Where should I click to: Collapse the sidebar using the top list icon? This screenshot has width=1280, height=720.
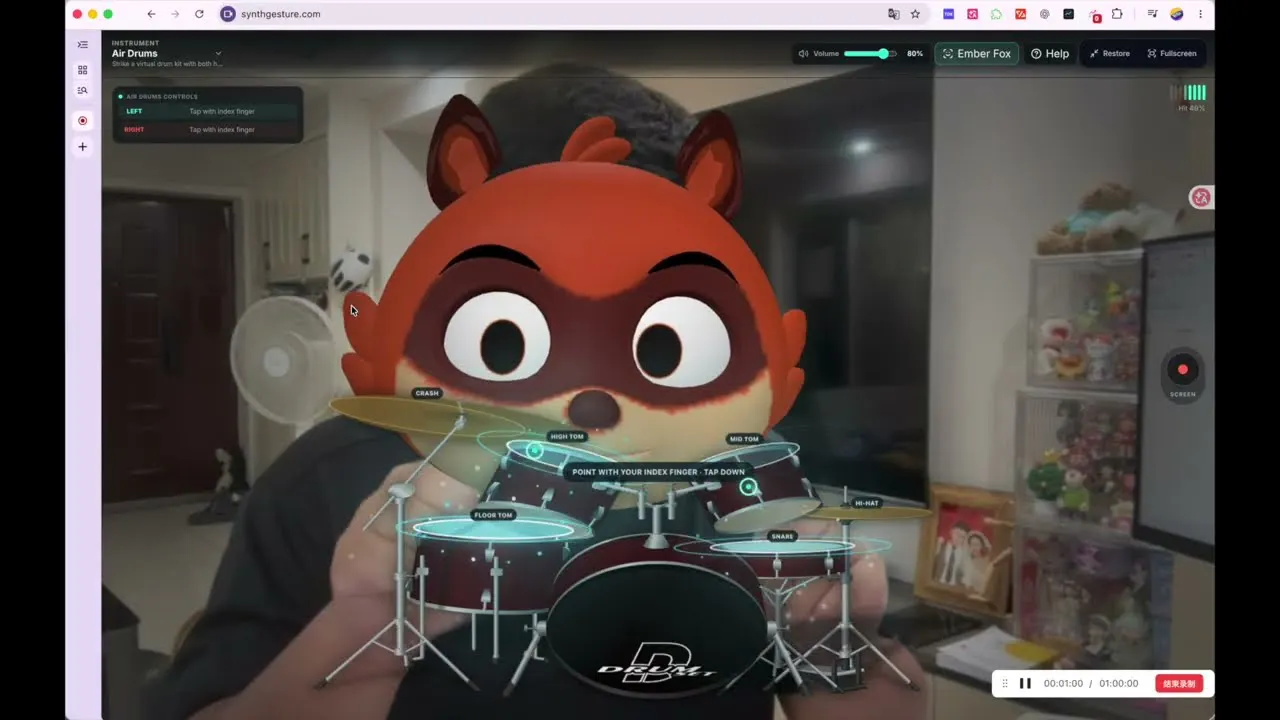point(83,44)
